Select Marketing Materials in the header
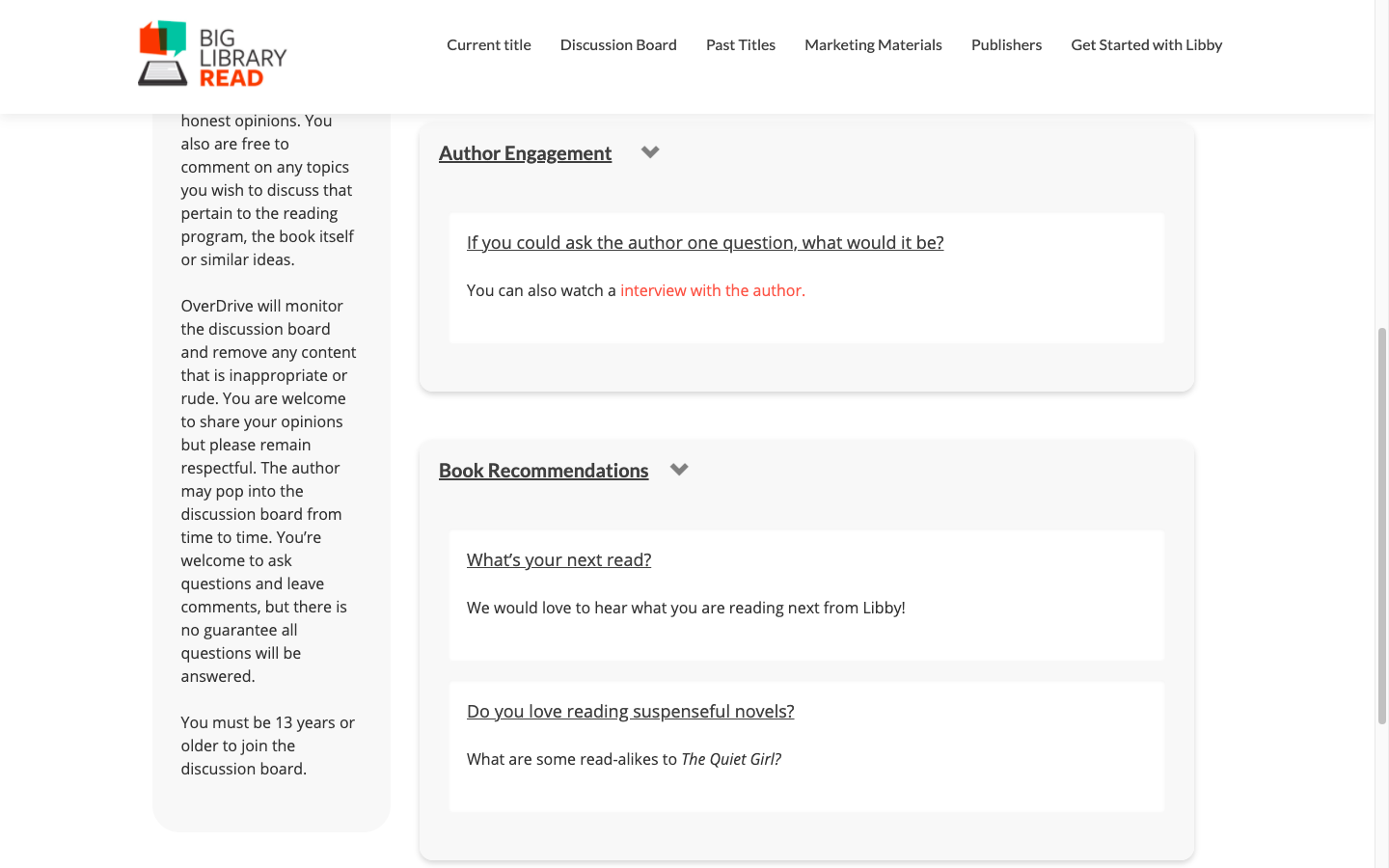1389x868 pixels. (873, 44)
